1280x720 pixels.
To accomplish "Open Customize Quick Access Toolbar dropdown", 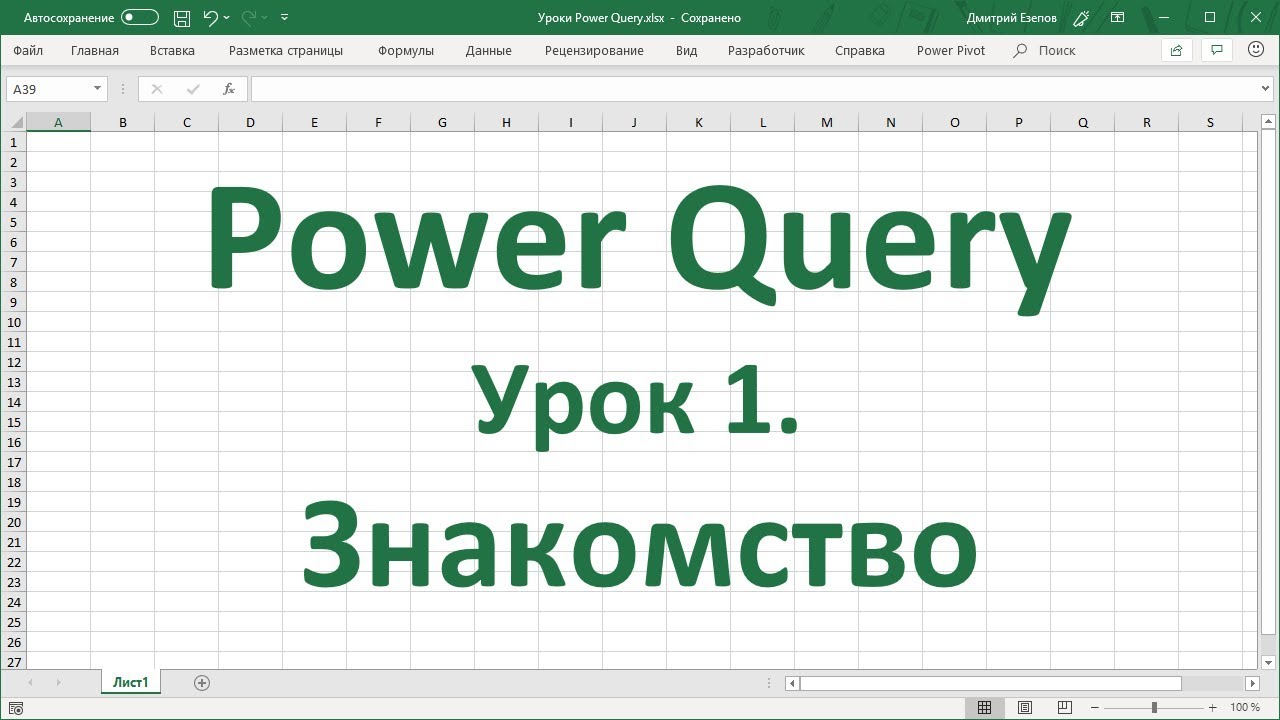I will pos(285,18).
